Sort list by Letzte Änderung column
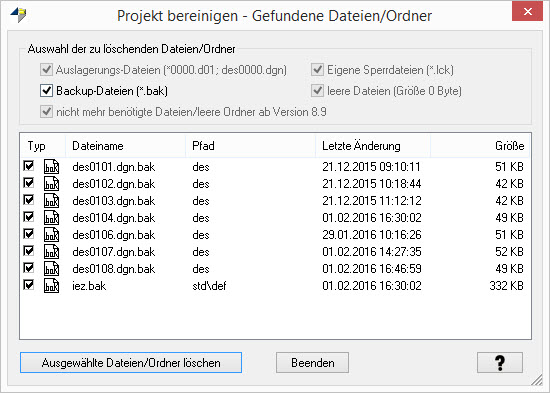Screen dimensions: 550x393 373,146
